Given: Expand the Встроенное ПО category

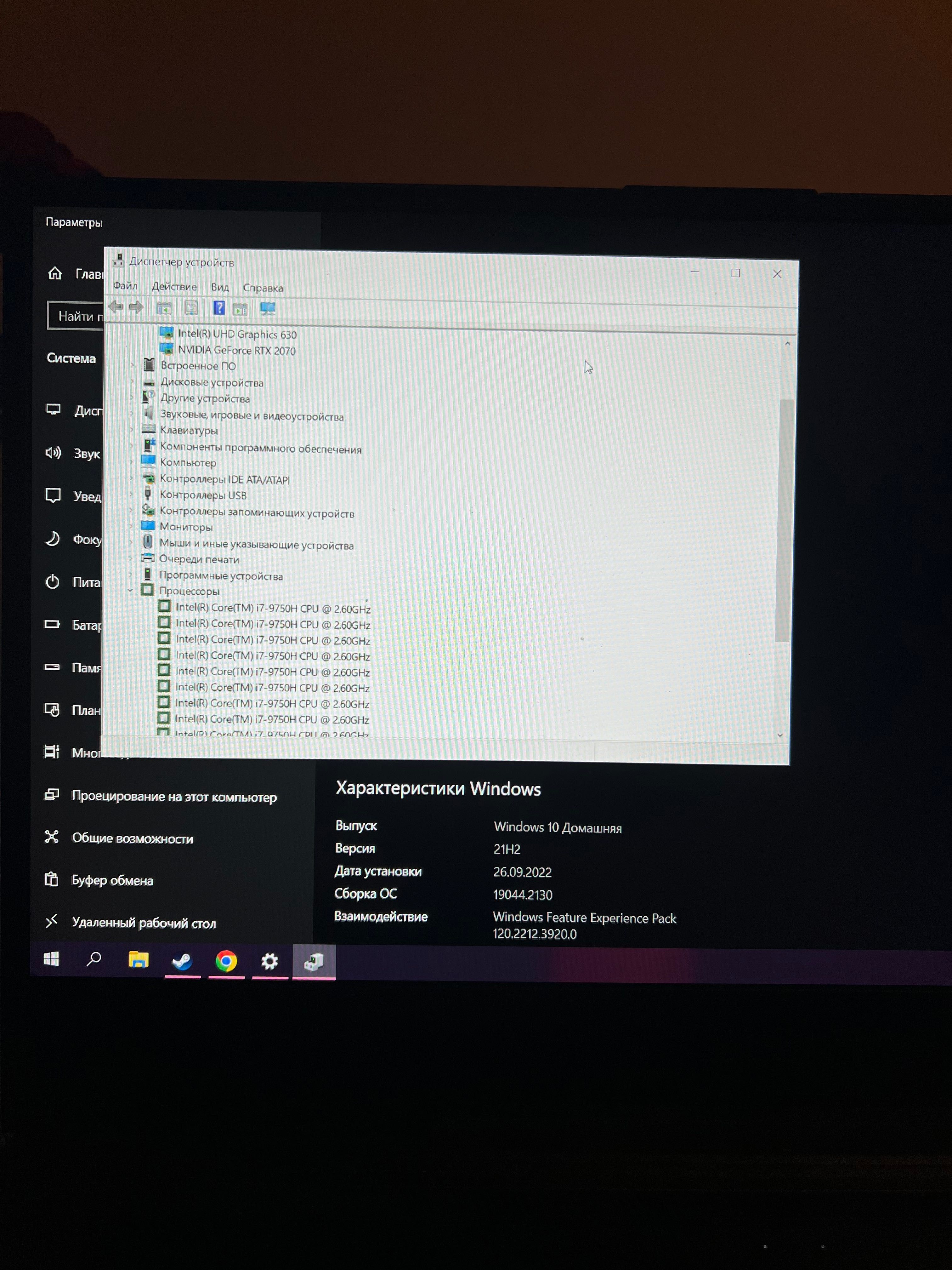Looking at the screenshot, I should point(132,365).
